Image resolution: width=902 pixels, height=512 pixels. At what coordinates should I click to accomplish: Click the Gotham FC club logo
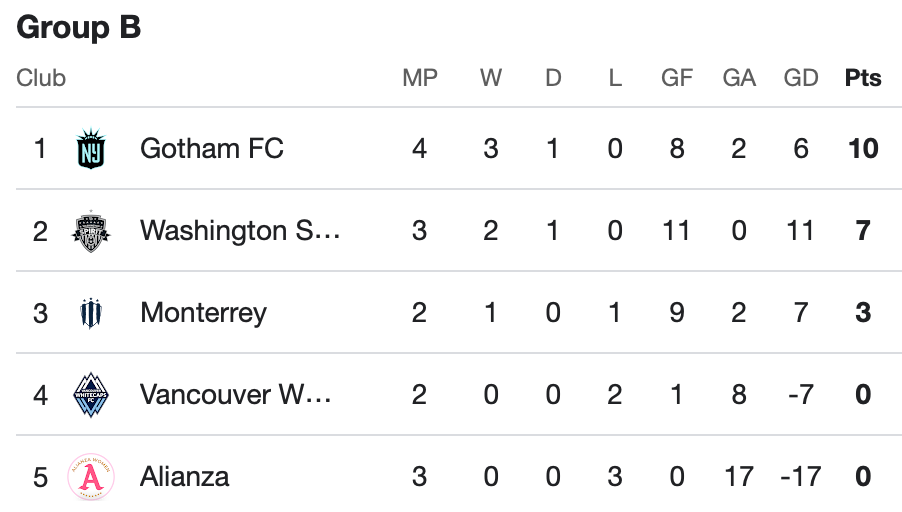[91, 149]
